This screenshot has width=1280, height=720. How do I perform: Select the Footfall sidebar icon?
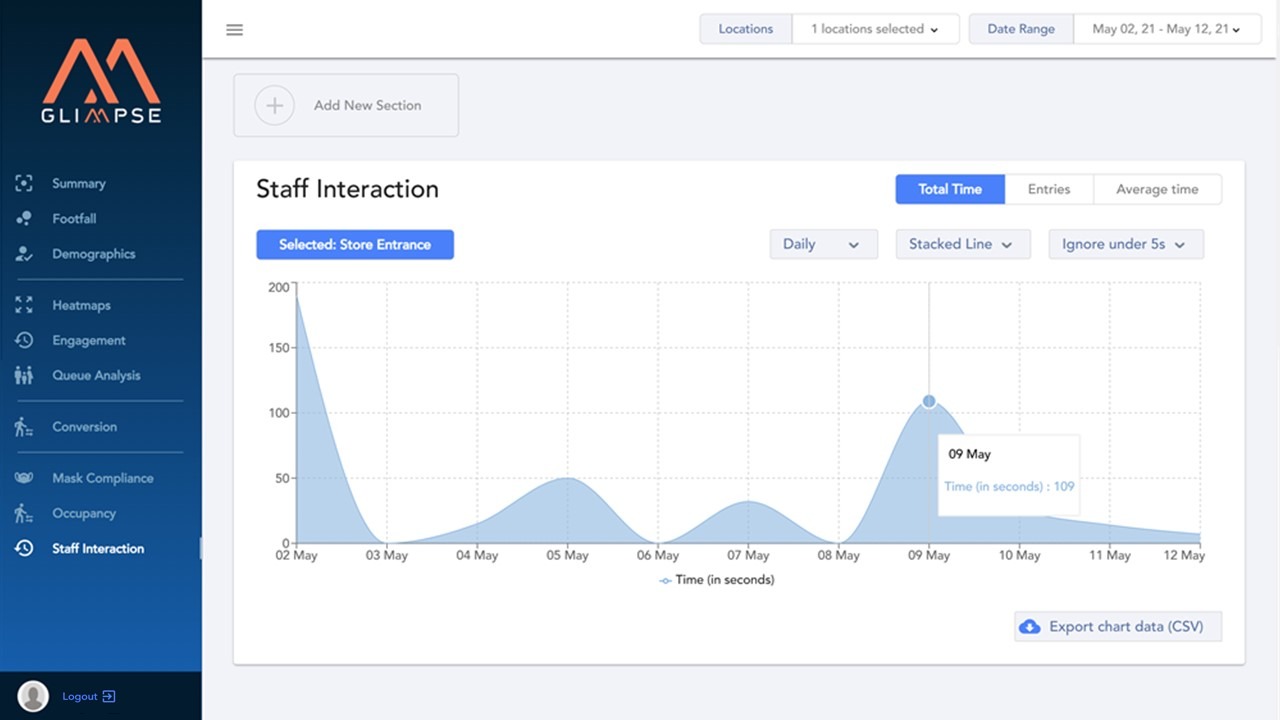point(73,218)
